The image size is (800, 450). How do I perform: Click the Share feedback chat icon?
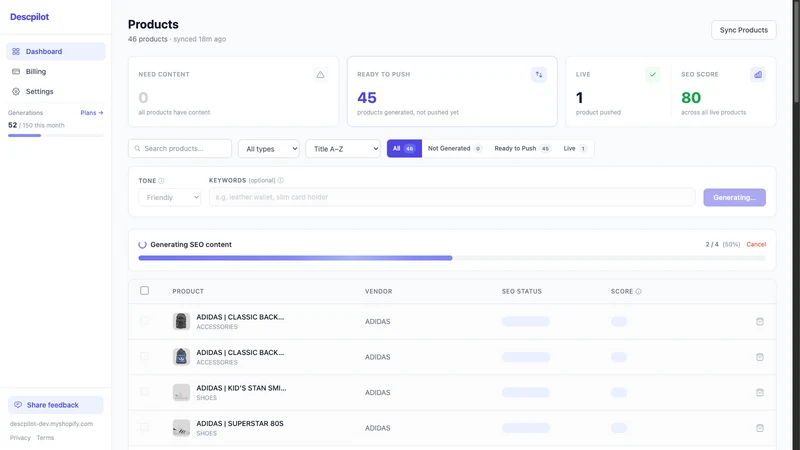point(18,405)
